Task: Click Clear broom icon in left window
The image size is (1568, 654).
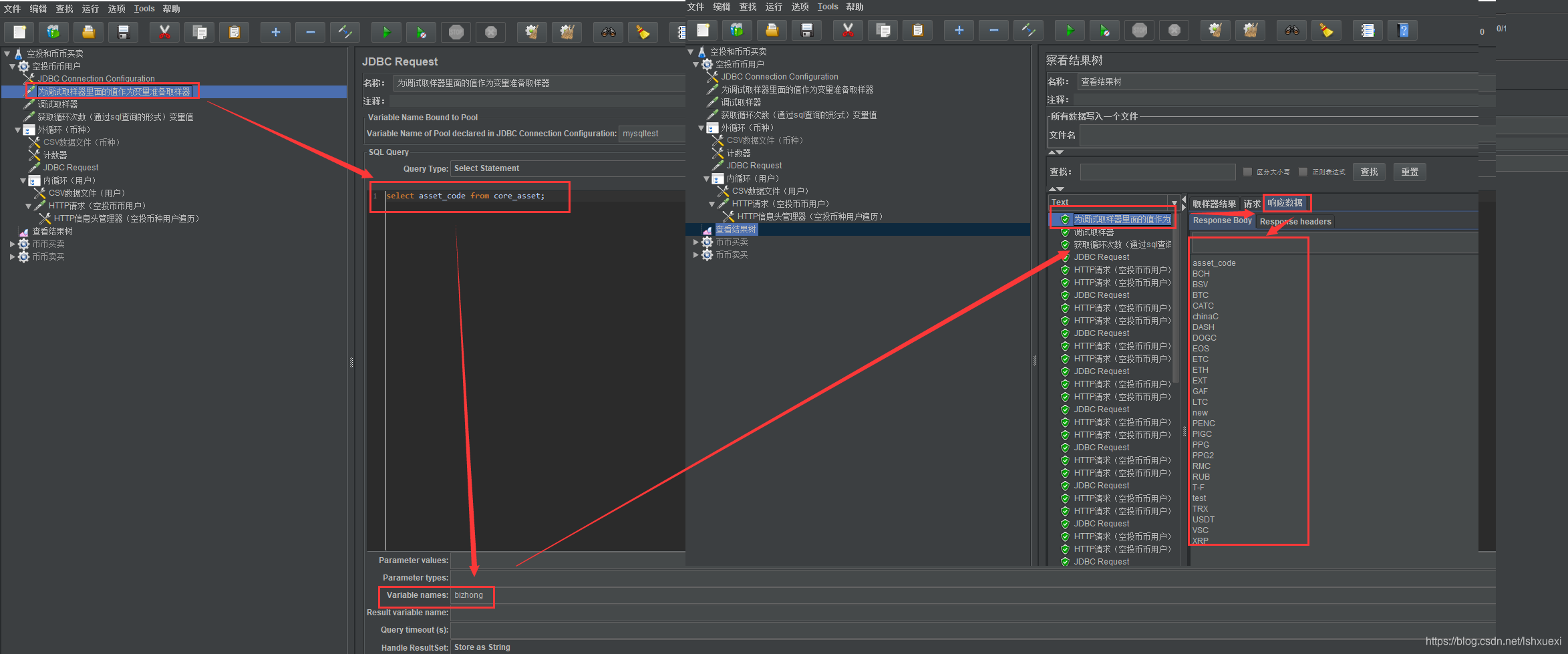Action: point(532,32)
